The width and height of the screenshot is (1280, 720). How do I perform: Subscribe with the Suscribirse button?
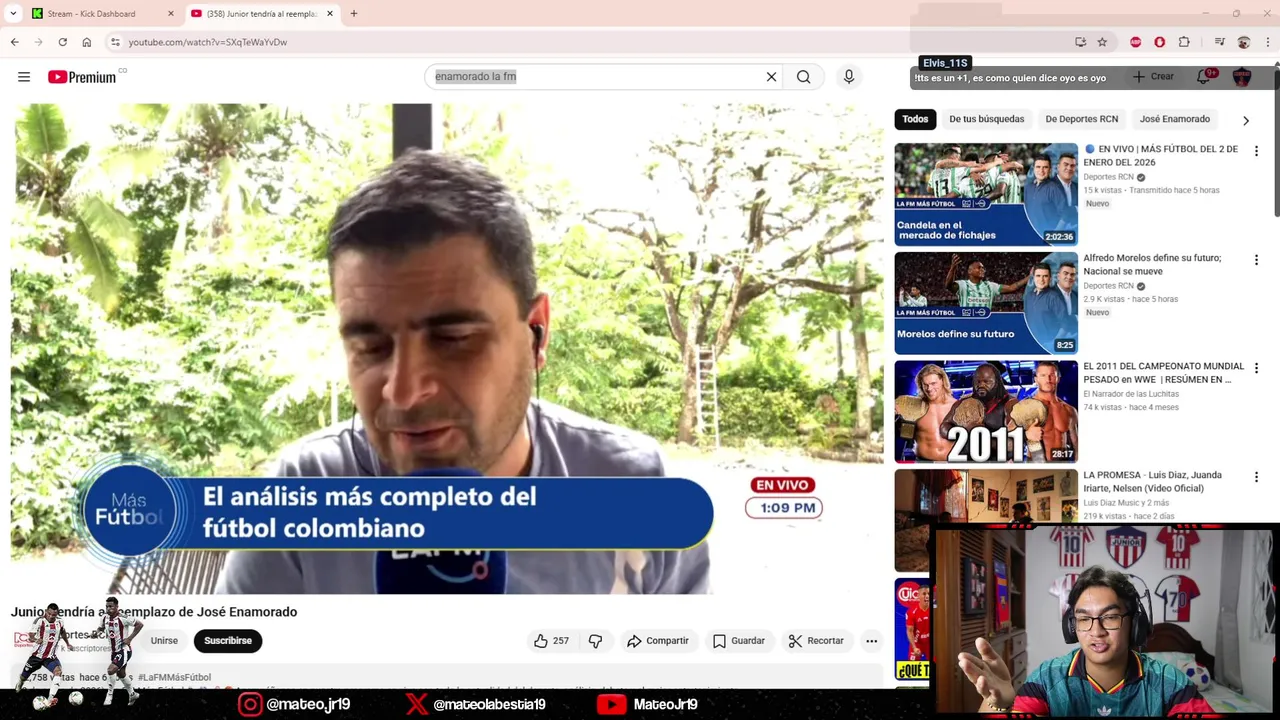[x=228, y=641]
